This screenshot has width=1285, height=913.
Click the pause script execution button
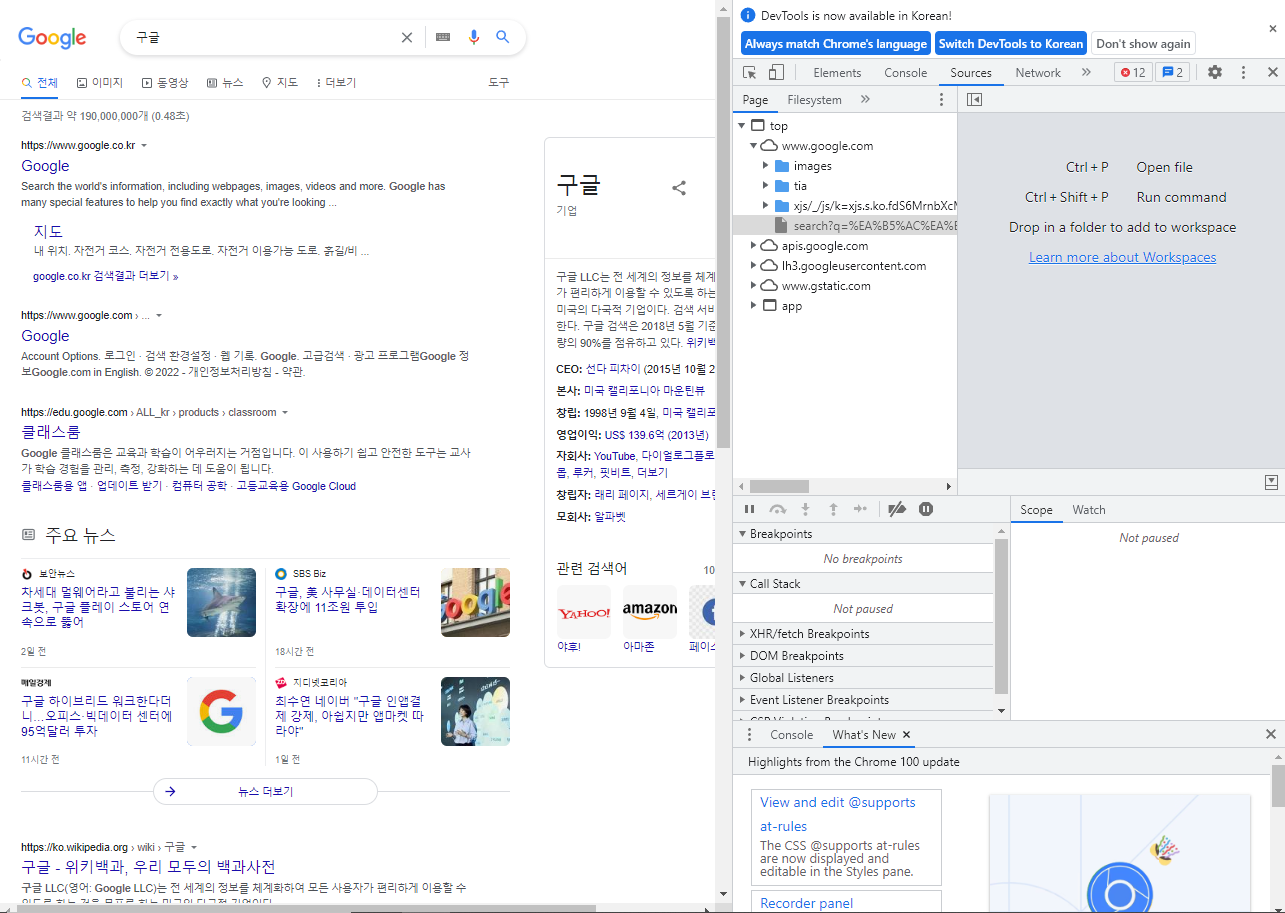point(749,509)
